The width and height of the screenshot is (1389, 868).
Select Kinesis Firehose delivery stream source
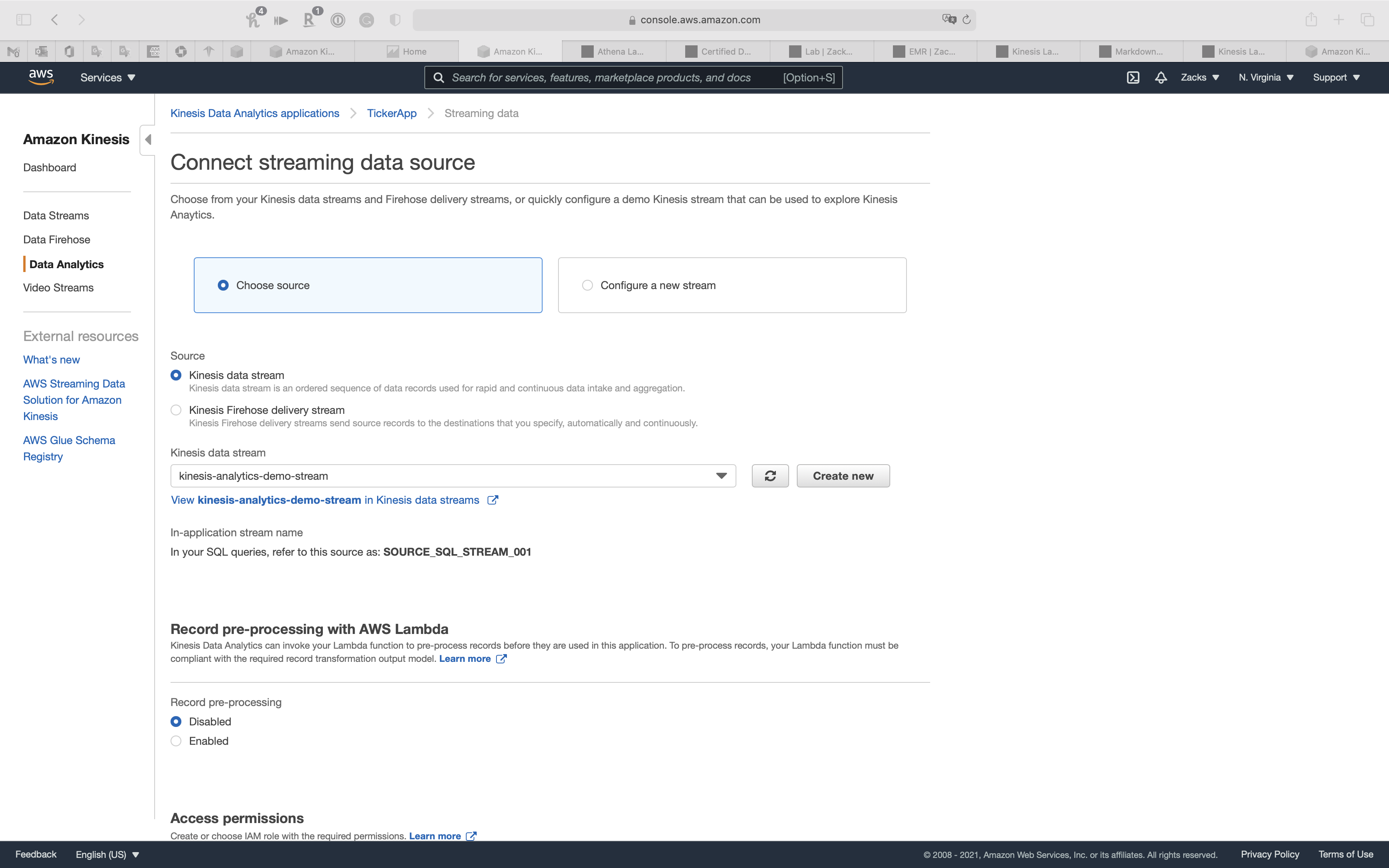coord(176,410)
